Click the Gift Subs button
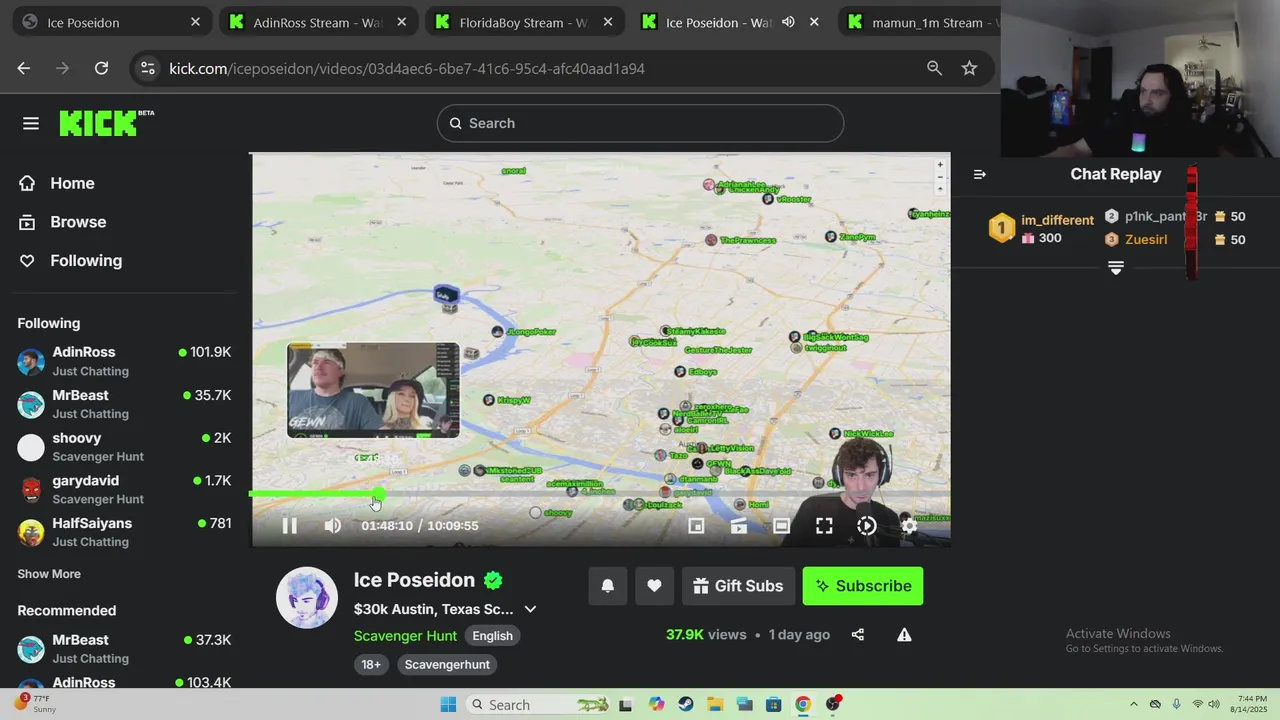This screenshot has width=1280, height=720. pyautogui.click(x=738, y=586)
